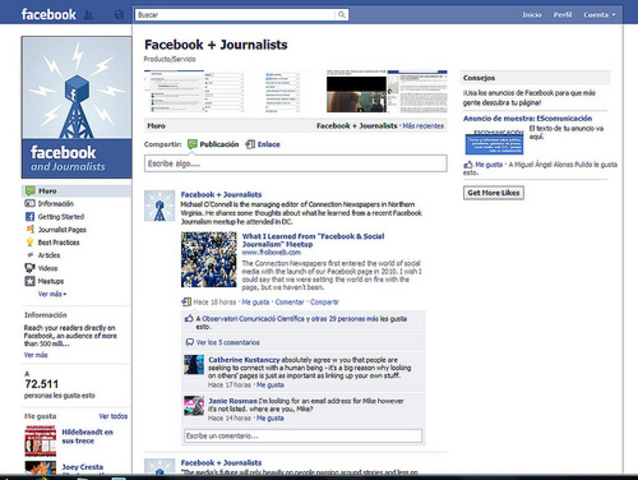Open Perfil in the top bar
The height and width of the screenshot is (480, 638).
coord(562,15)
